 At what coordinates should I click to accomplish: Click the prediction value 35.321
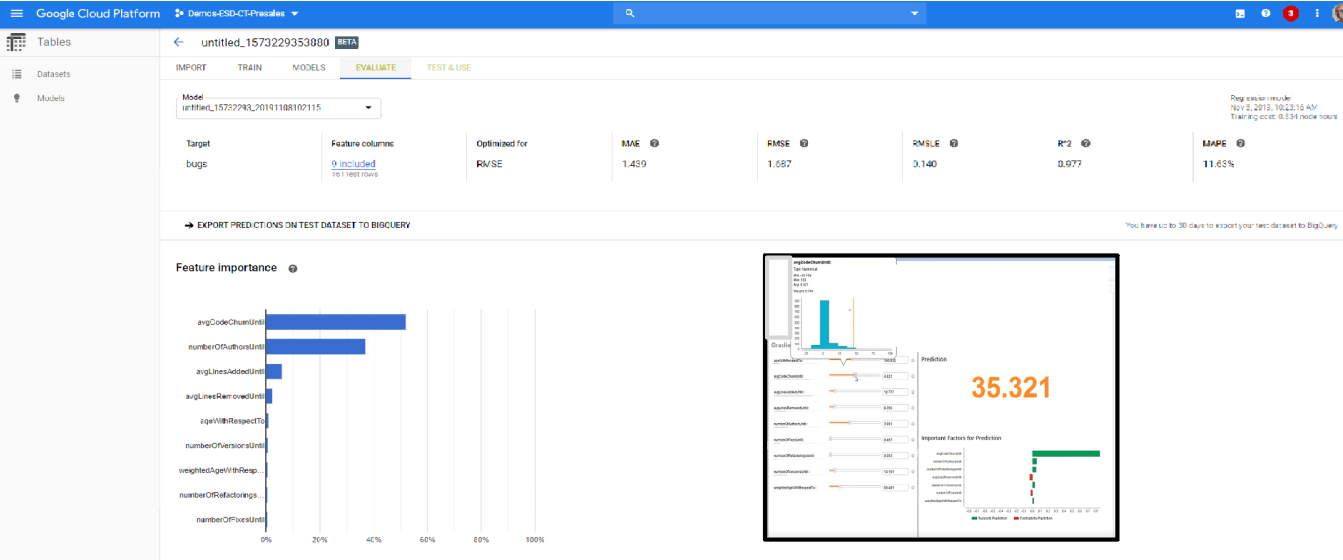coord(1012,388)
